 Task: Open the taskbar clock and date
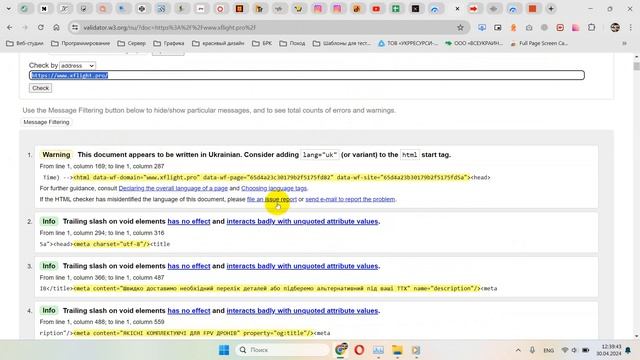(x=609, y=350)
